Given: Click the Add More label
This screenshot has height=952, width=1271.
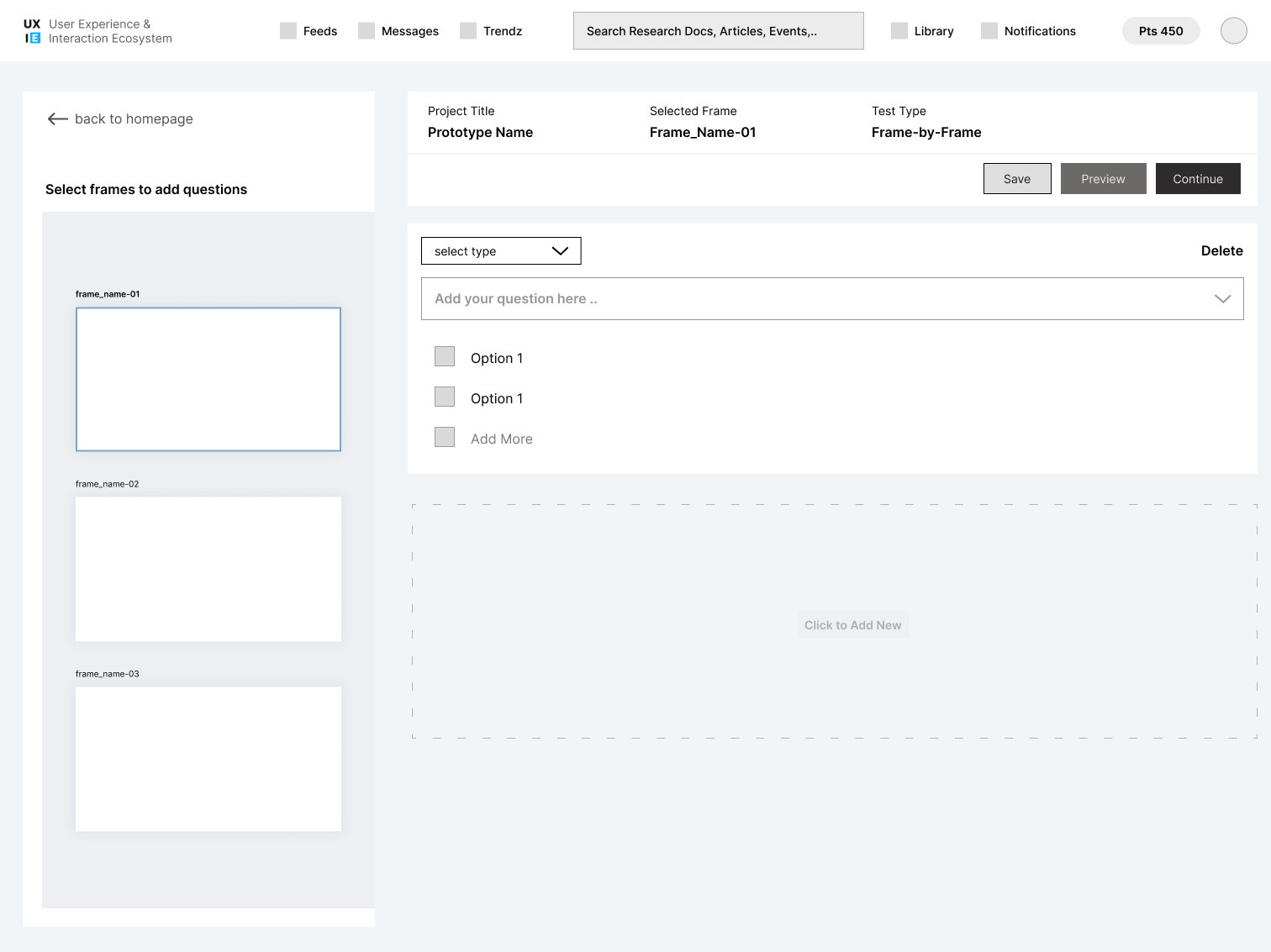Looking at the screenshot, I should tap(502, 439).
